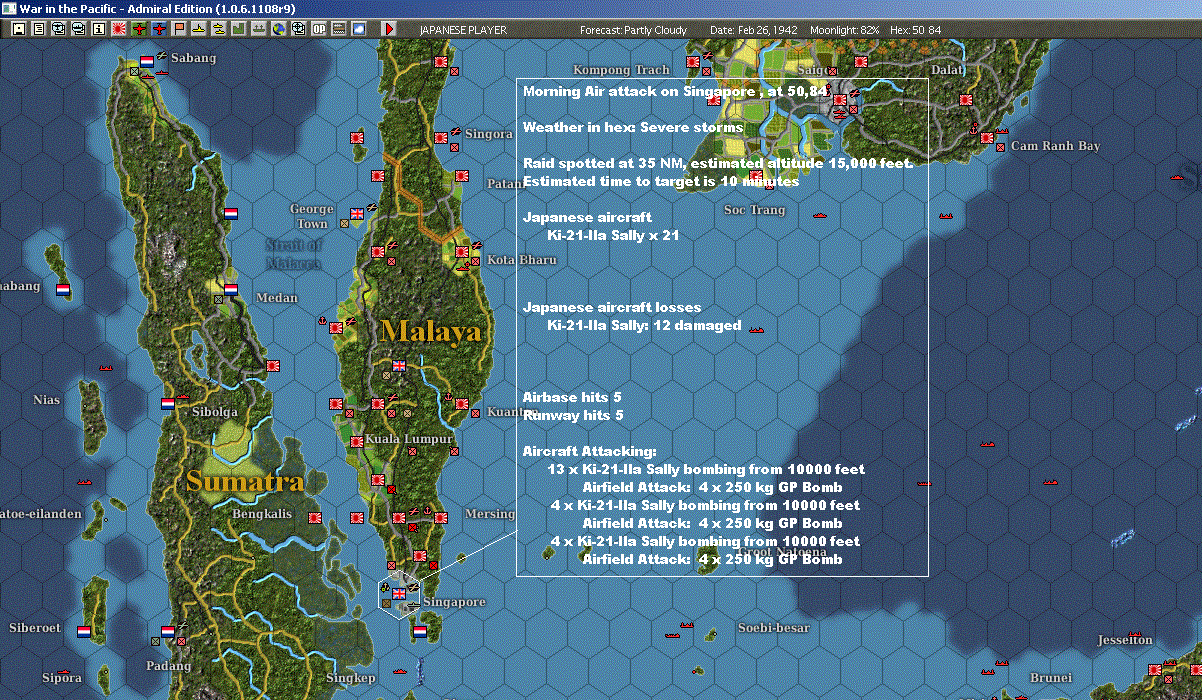Click the game window title bar
Image resolution: width=1202 pixels, height=700 pixels.
pos(601,9)
